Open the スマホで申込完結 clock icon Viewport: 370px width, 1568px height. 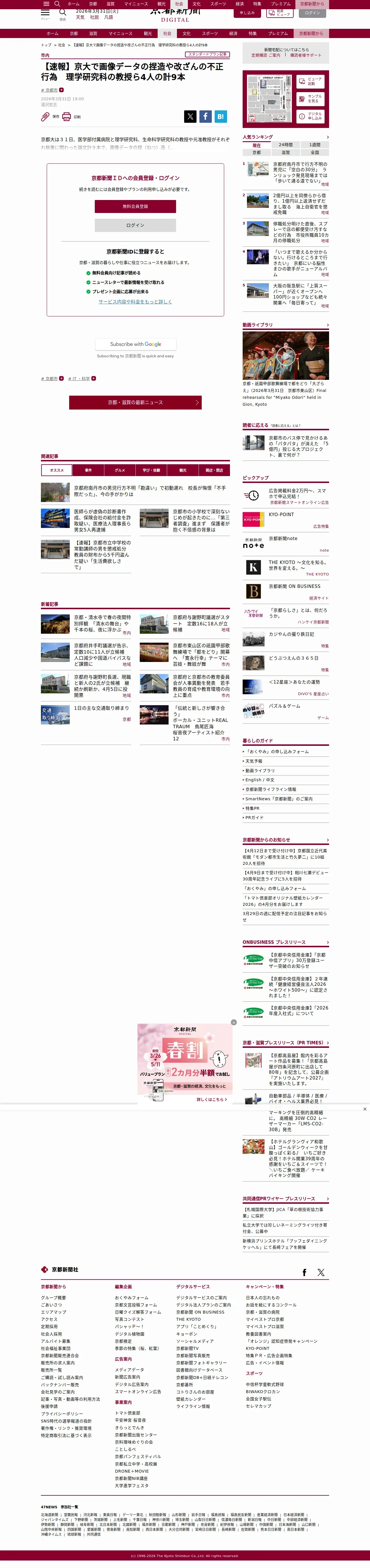[251, 495]
